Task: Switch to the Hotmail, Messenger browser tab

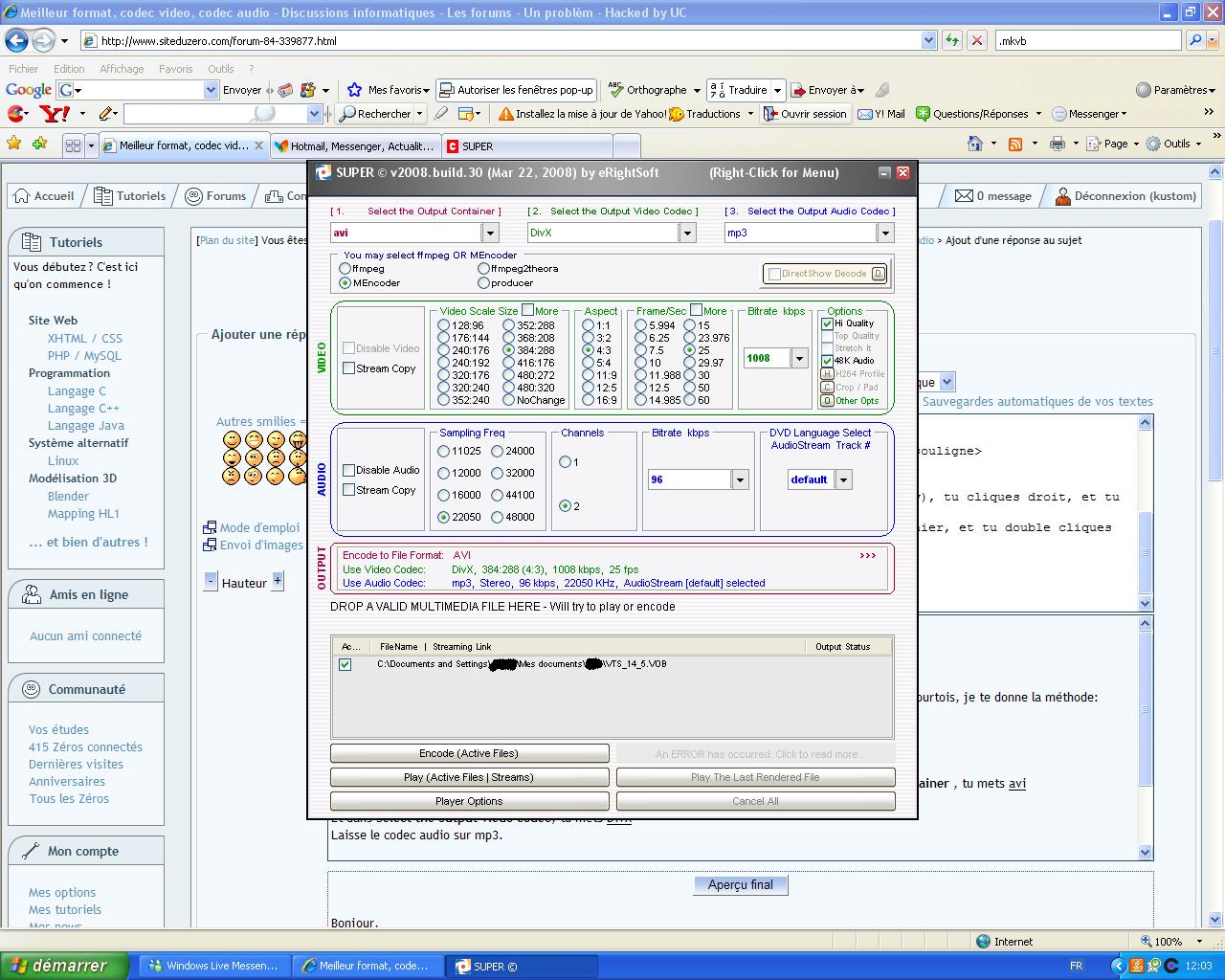Action: click(x=354, y=146)
